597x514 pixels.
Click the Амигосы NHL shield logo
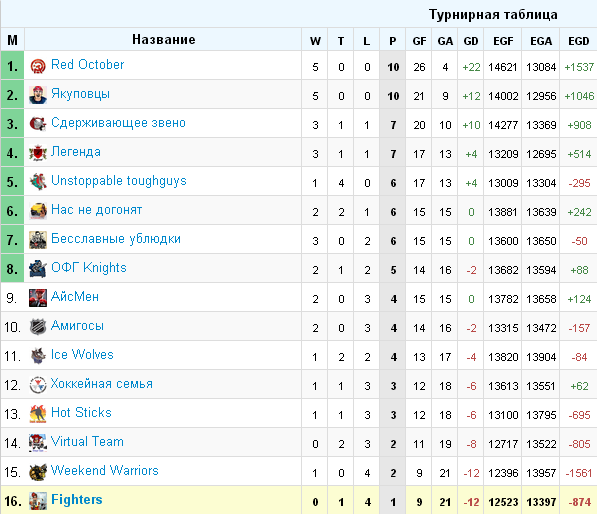point(38,327)
